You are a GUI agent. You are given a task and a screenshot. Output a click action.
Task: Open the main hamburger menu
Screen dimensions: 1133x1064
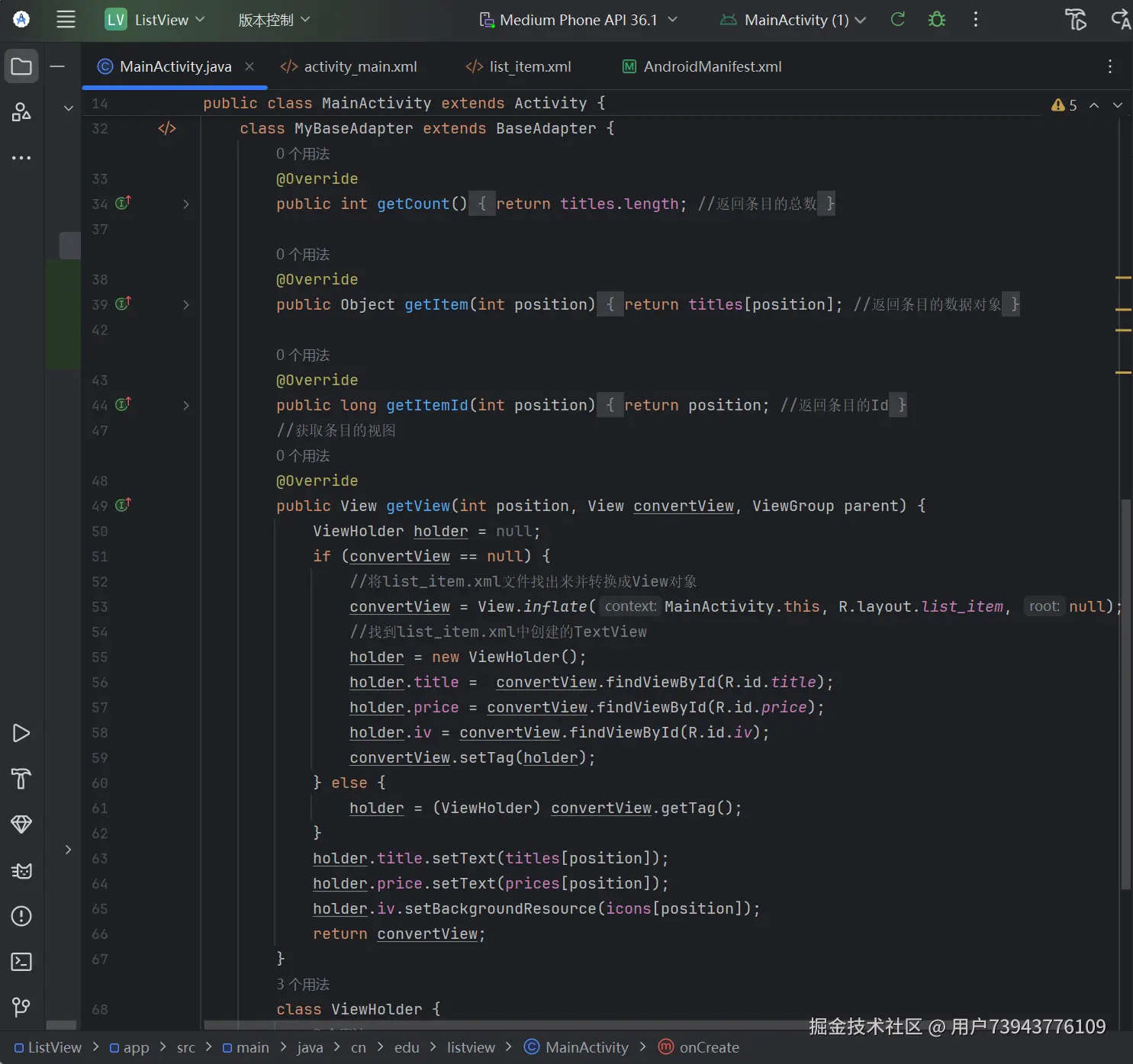[x=66, y=20]
